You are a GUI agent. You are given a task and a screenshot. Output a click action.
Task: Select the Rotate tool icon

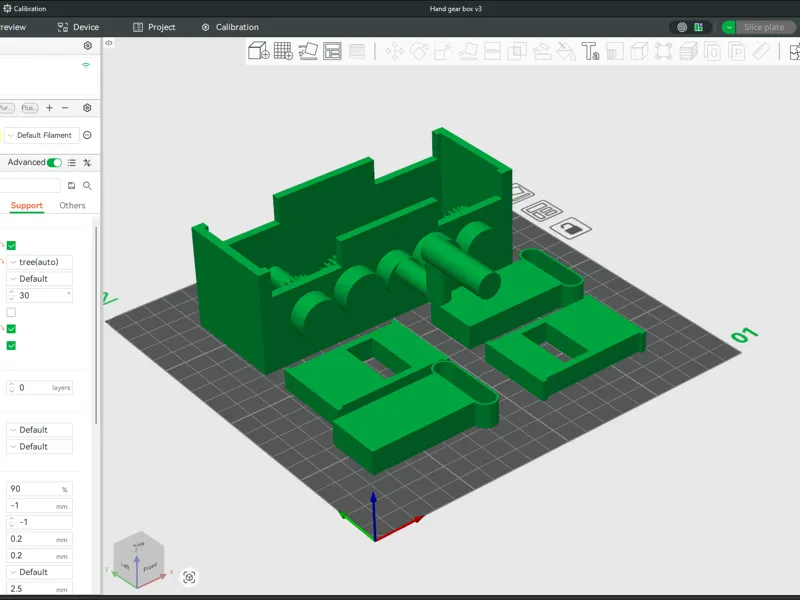click(419, 52)
